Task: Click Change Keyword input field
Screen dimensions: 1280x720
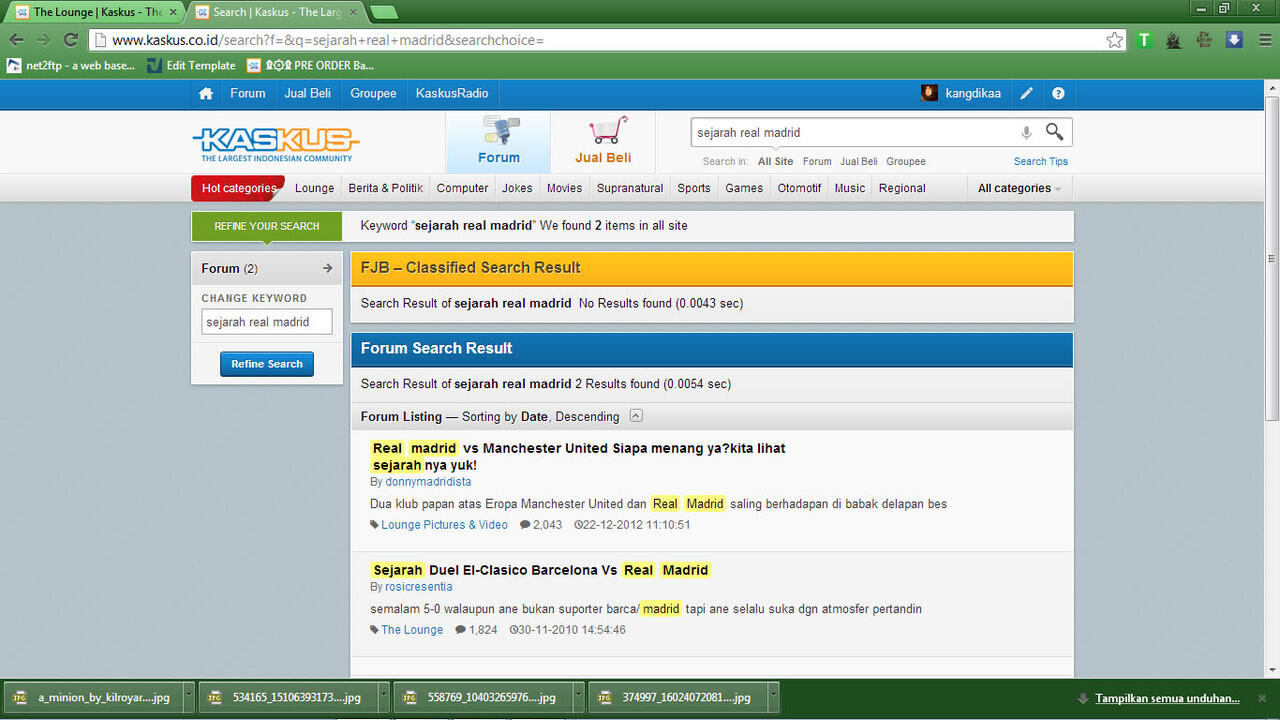Action: tap(267, 322)
